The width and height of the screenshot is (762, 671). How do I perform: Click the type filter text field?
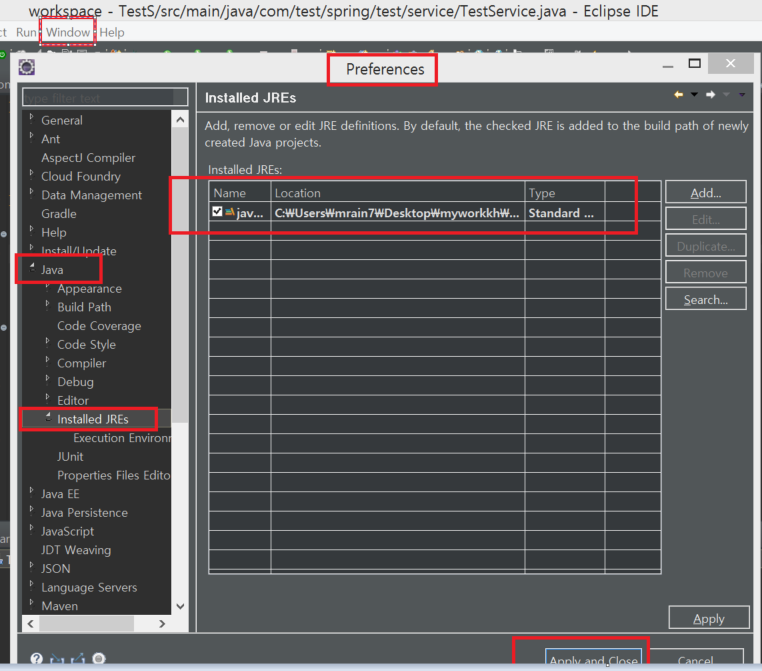click(x=105, y=97)
